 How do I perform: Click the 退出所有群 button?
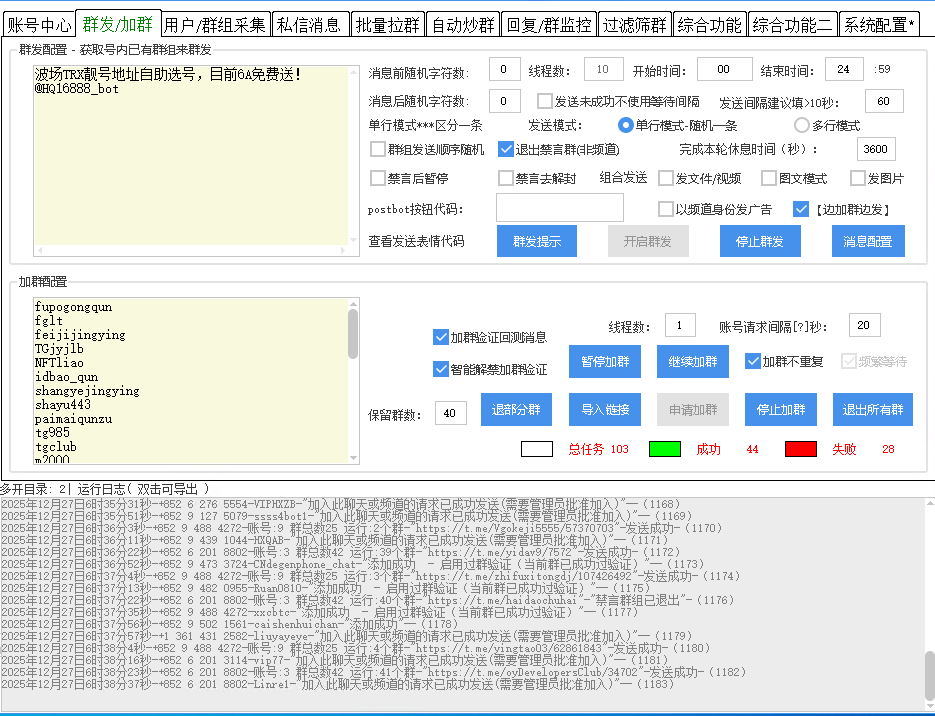[872, 410]
